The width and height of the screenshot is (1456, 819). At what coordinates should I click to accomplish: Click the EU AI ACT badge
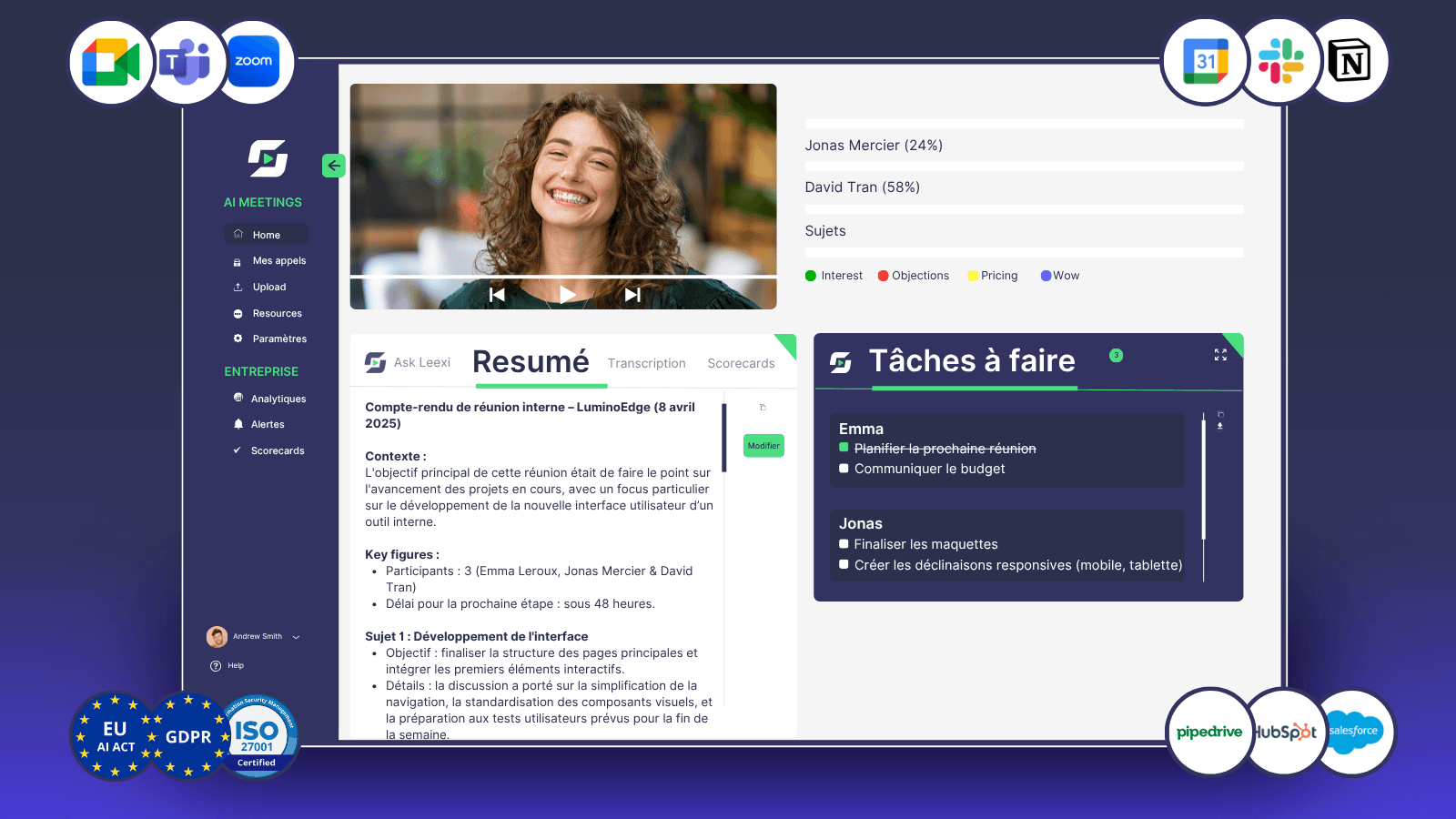[x=115, y=736]
